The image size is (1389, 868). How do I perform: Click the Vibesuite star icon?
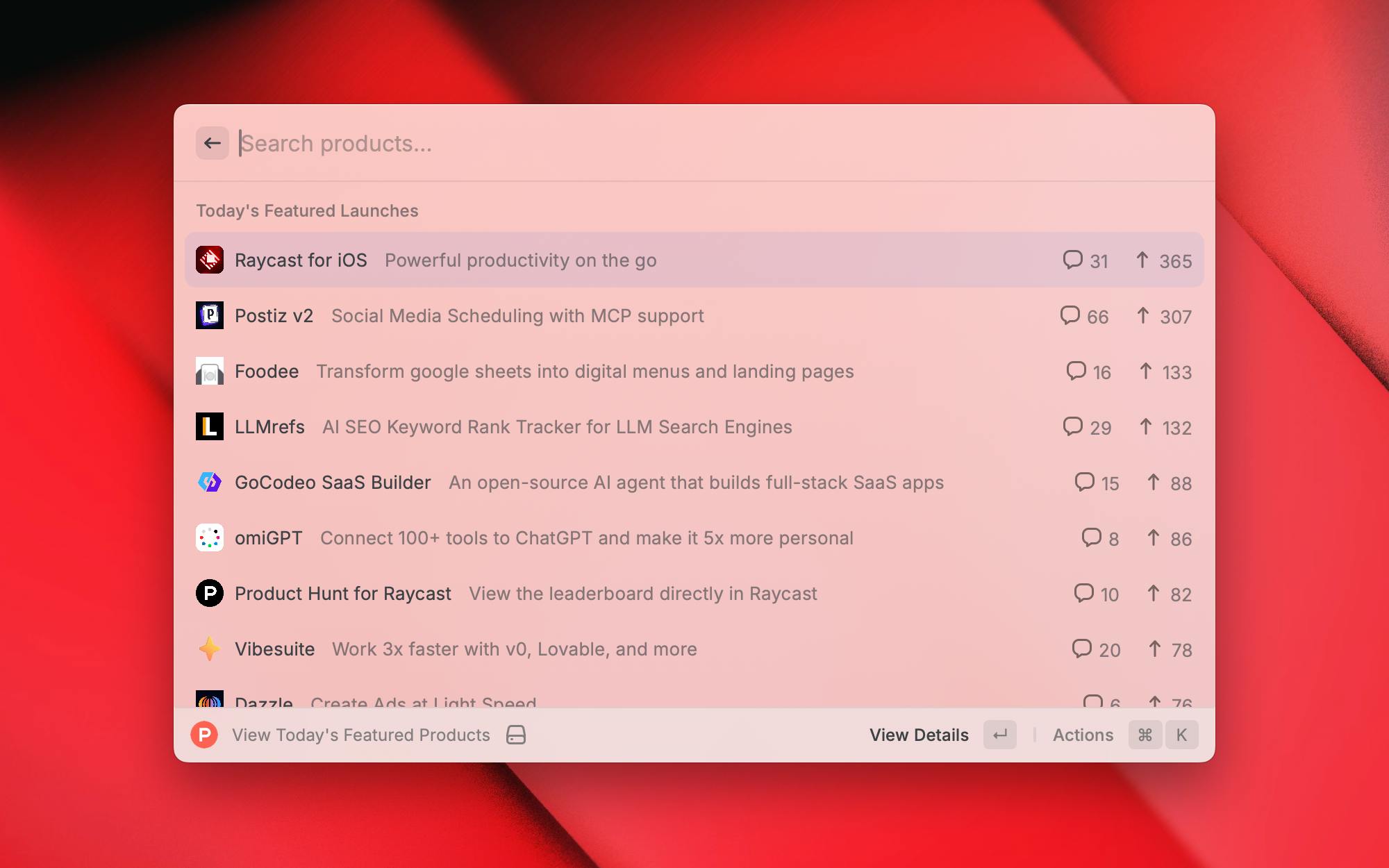(x=210, y=649)
